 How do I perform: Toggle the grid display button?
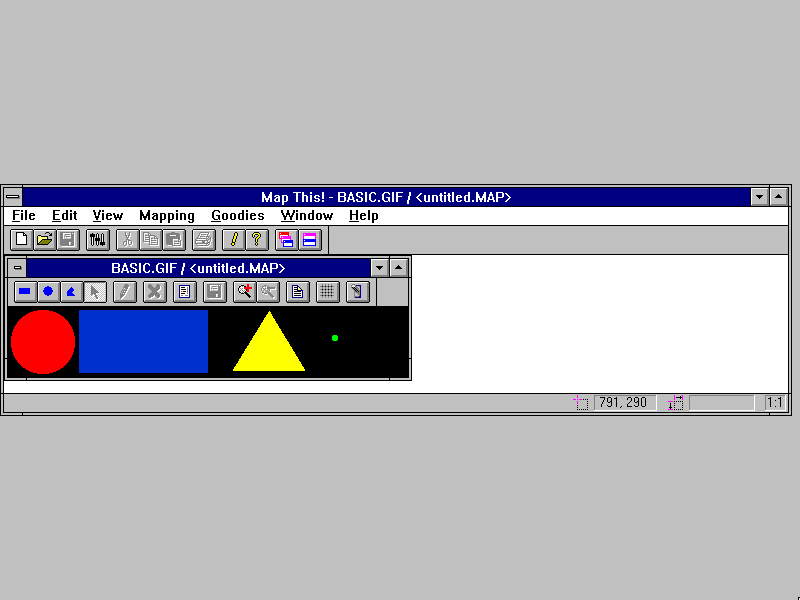pos(327,292)
